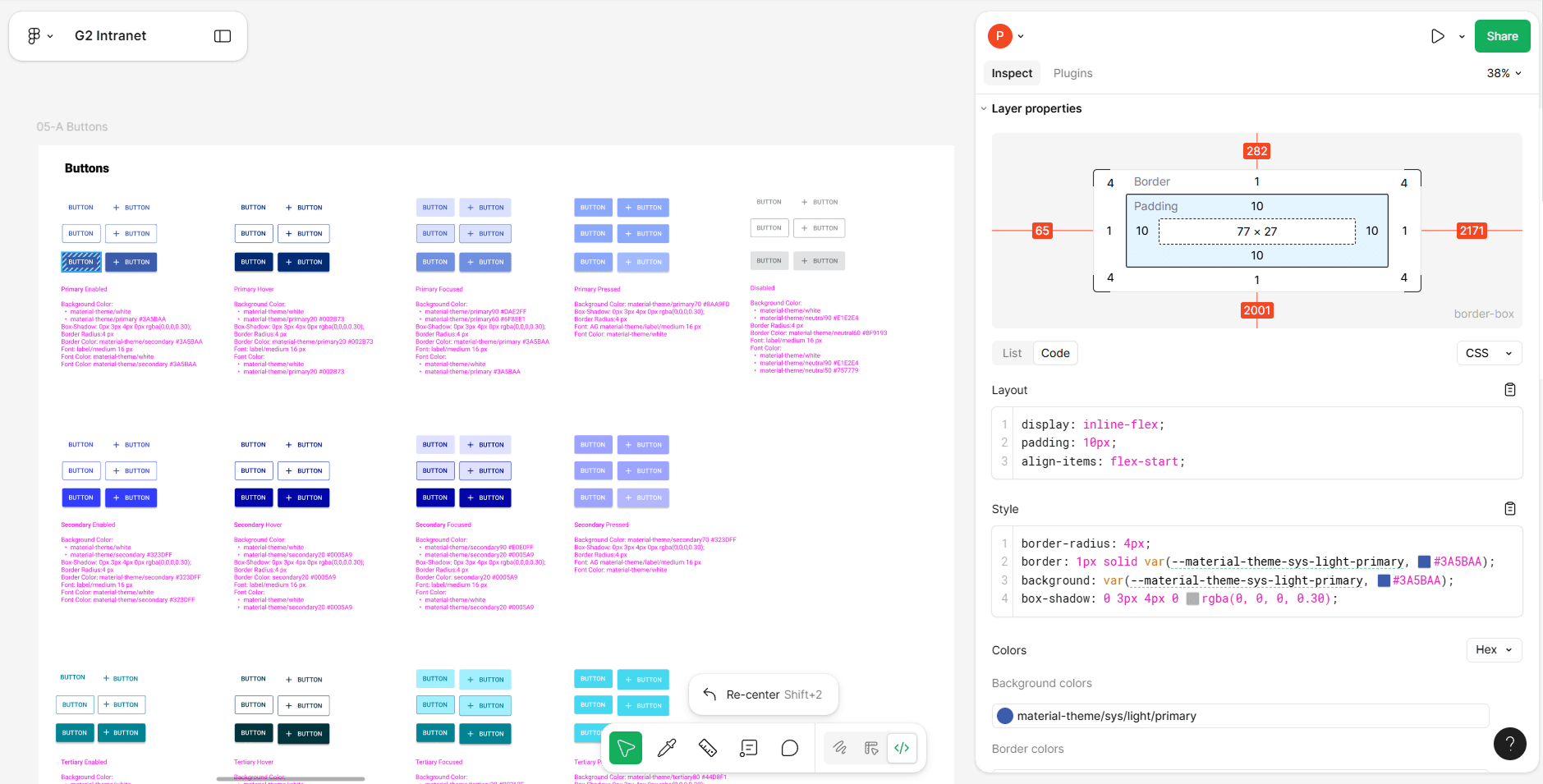Screen dimensions: 1543x784
Task: Switch to Design mode icon
Action: (871, 748)
